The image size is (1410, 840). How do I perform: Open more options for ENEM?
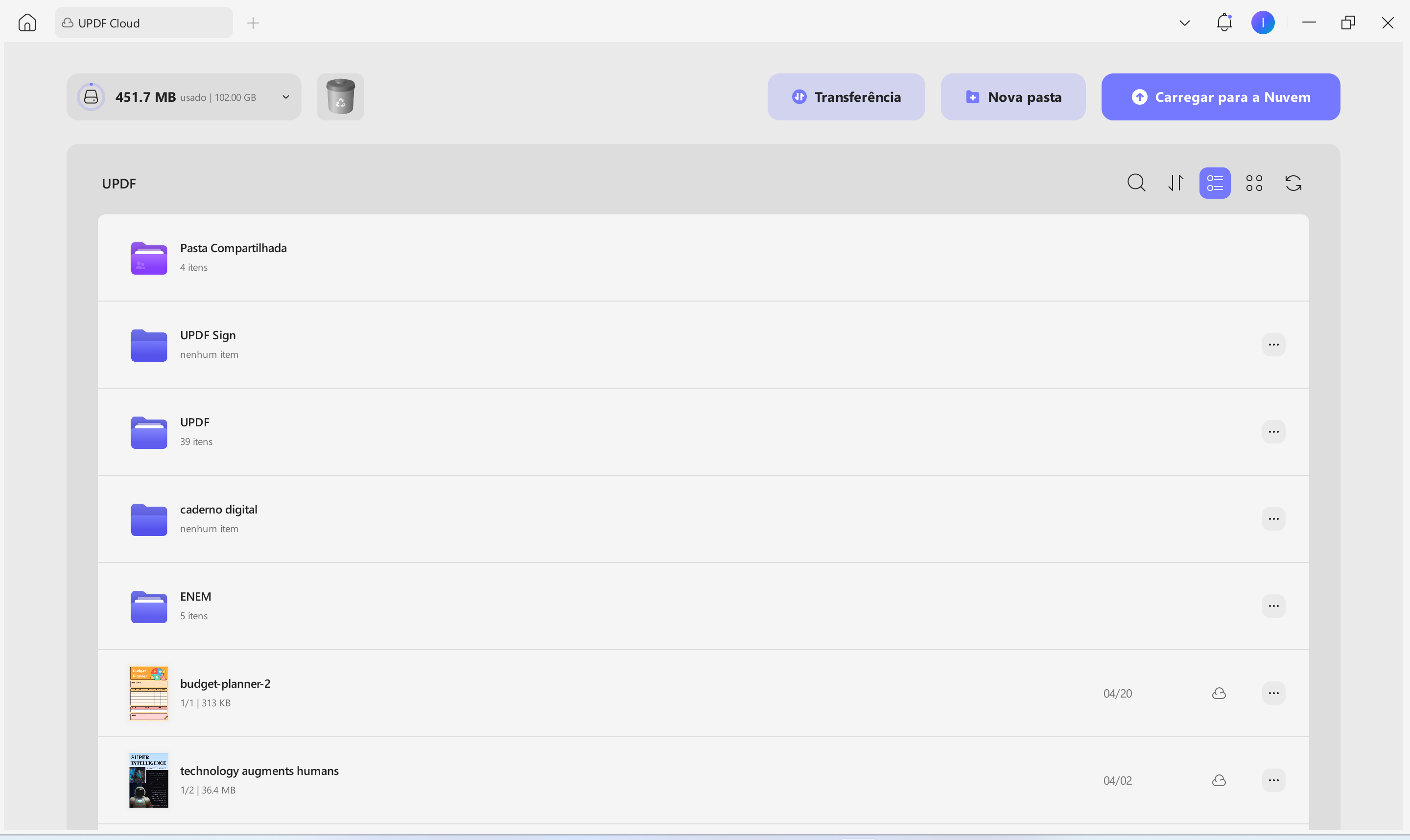tap(1273, 606)
